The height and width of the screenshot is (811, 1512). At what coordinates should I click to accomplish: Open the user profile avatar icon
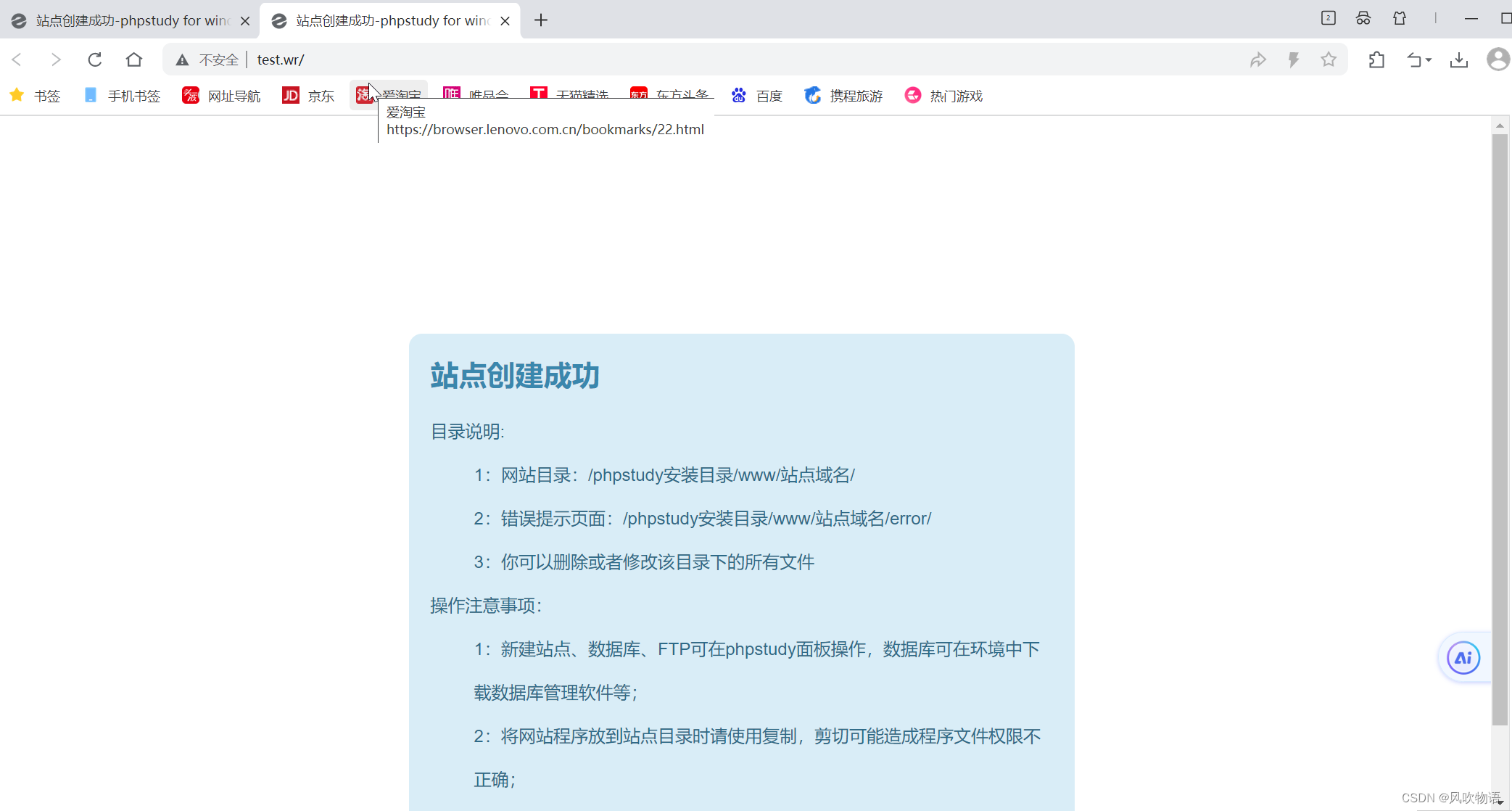[x=1497, y=59]
